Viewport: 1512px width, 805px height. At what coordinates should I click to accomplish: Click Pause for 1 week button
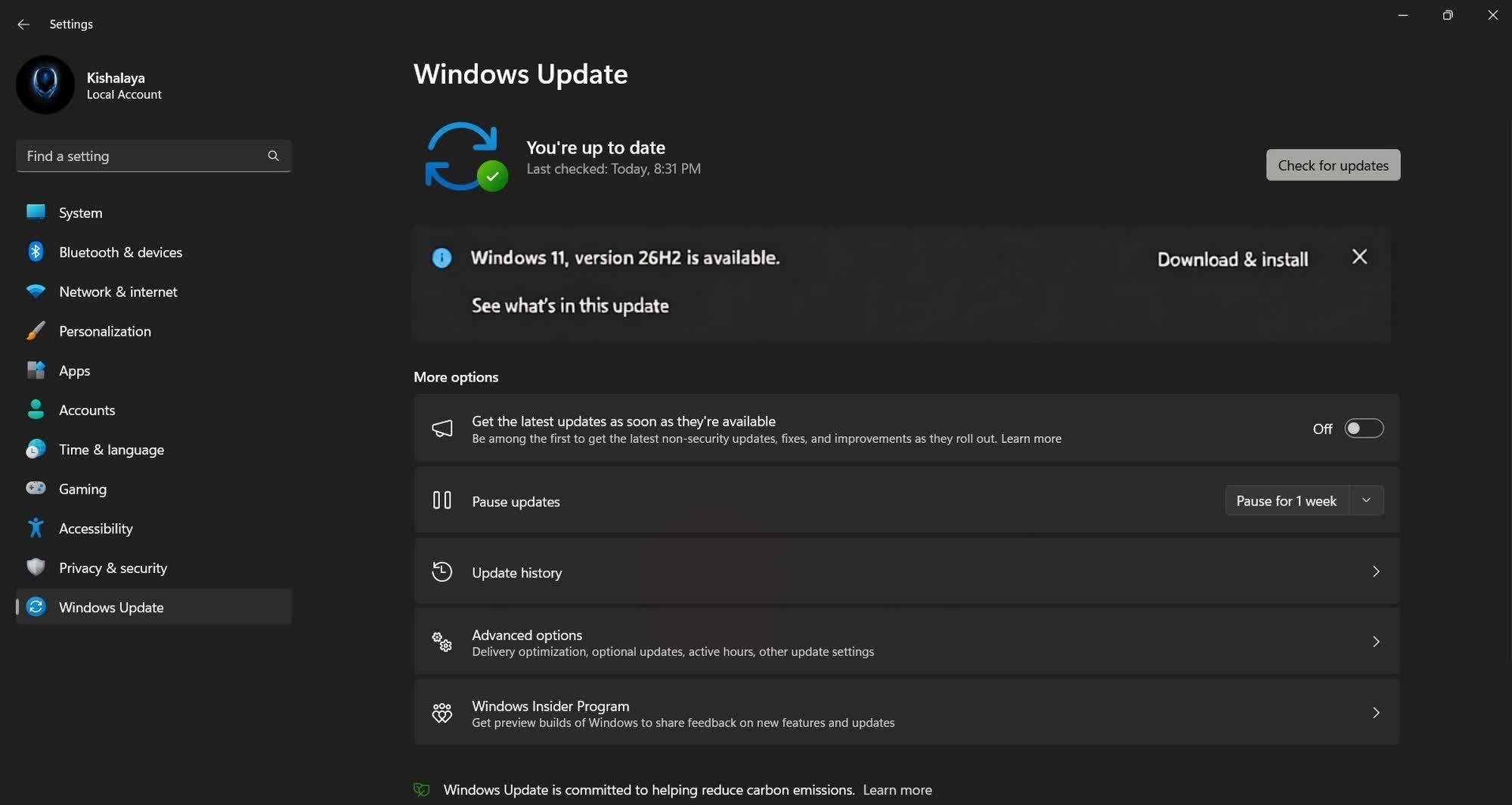click(1286, 501)
